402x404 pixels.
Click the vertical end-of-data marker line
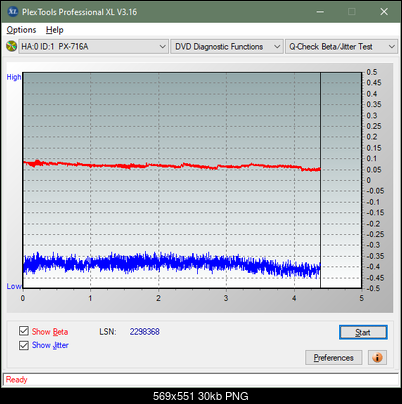(320, 180)
